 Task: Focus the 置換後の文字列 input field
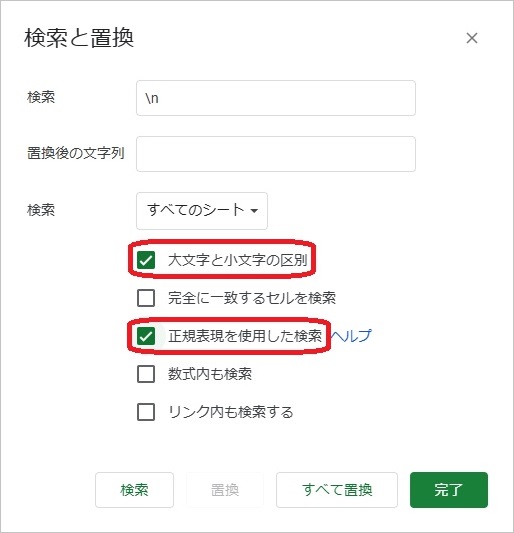(x=276, y=154)
